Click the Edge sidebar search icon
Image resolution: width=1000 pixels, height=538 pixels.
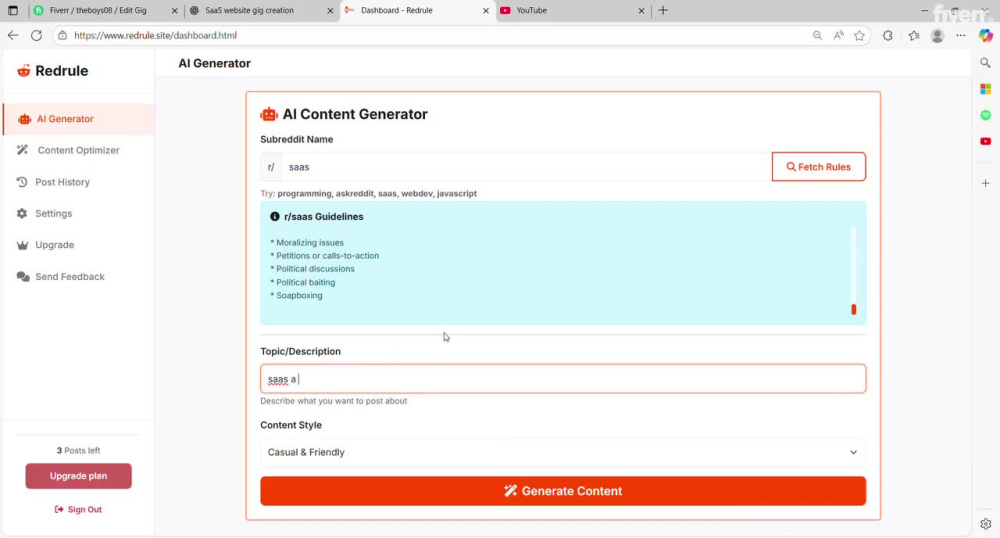pyautogui.click(x=985, y=62)
